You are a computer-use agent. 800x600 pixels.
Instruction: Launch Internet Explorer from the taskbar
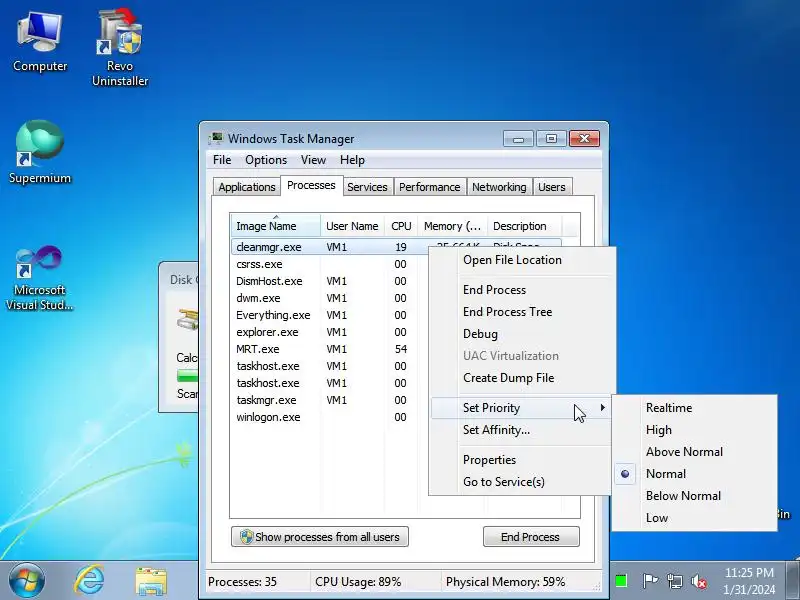(x=89, y=580)
